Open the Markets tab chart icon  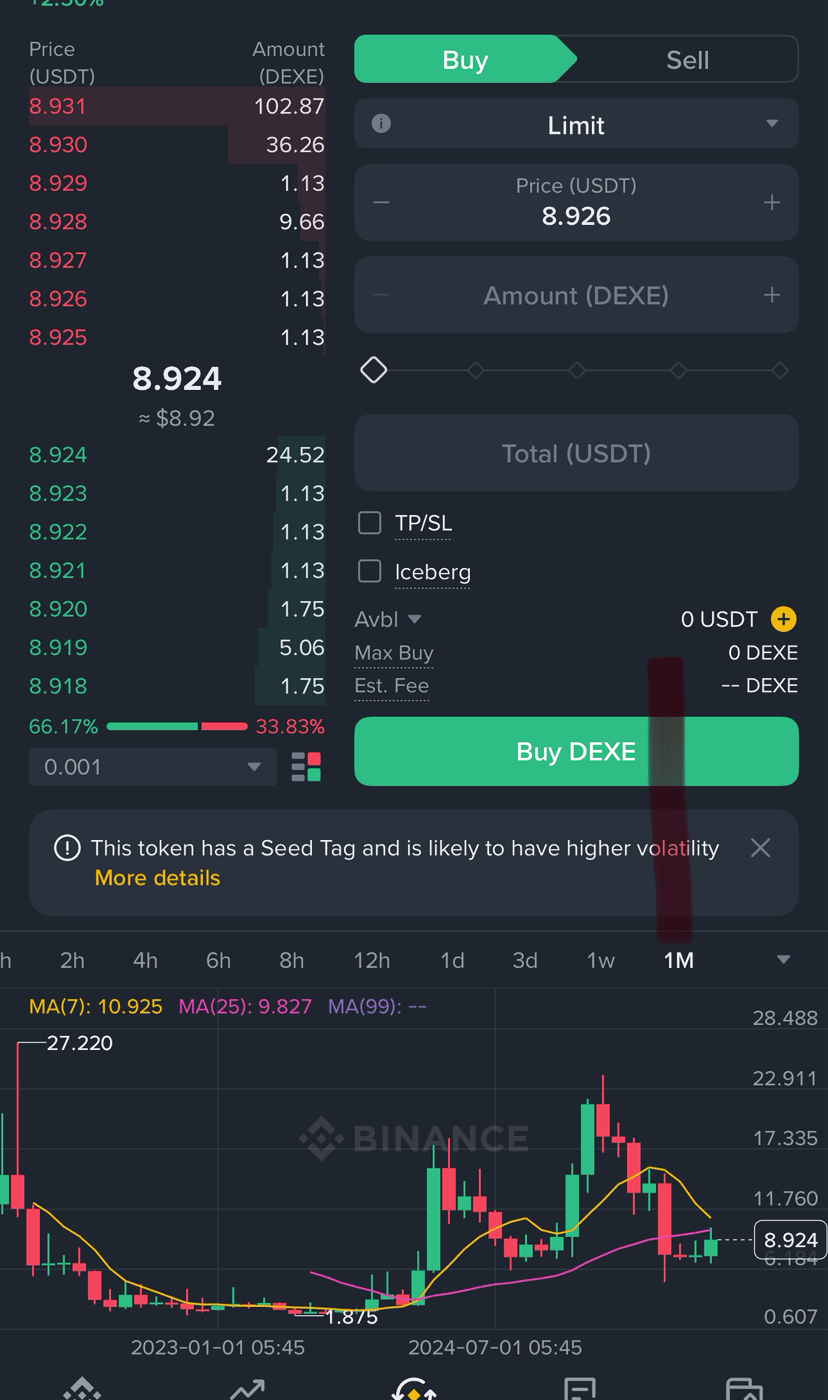(247, 1388)
